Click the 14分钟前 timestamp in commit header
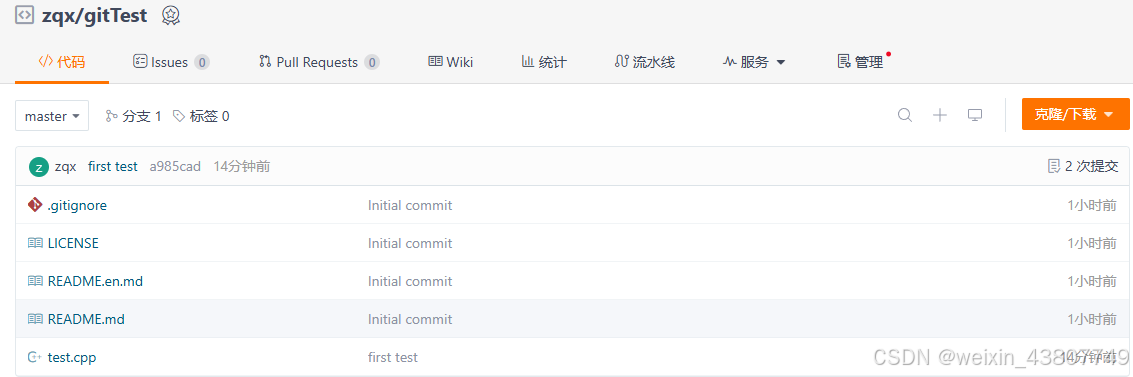1133x377 pixels. pos(241,167)
